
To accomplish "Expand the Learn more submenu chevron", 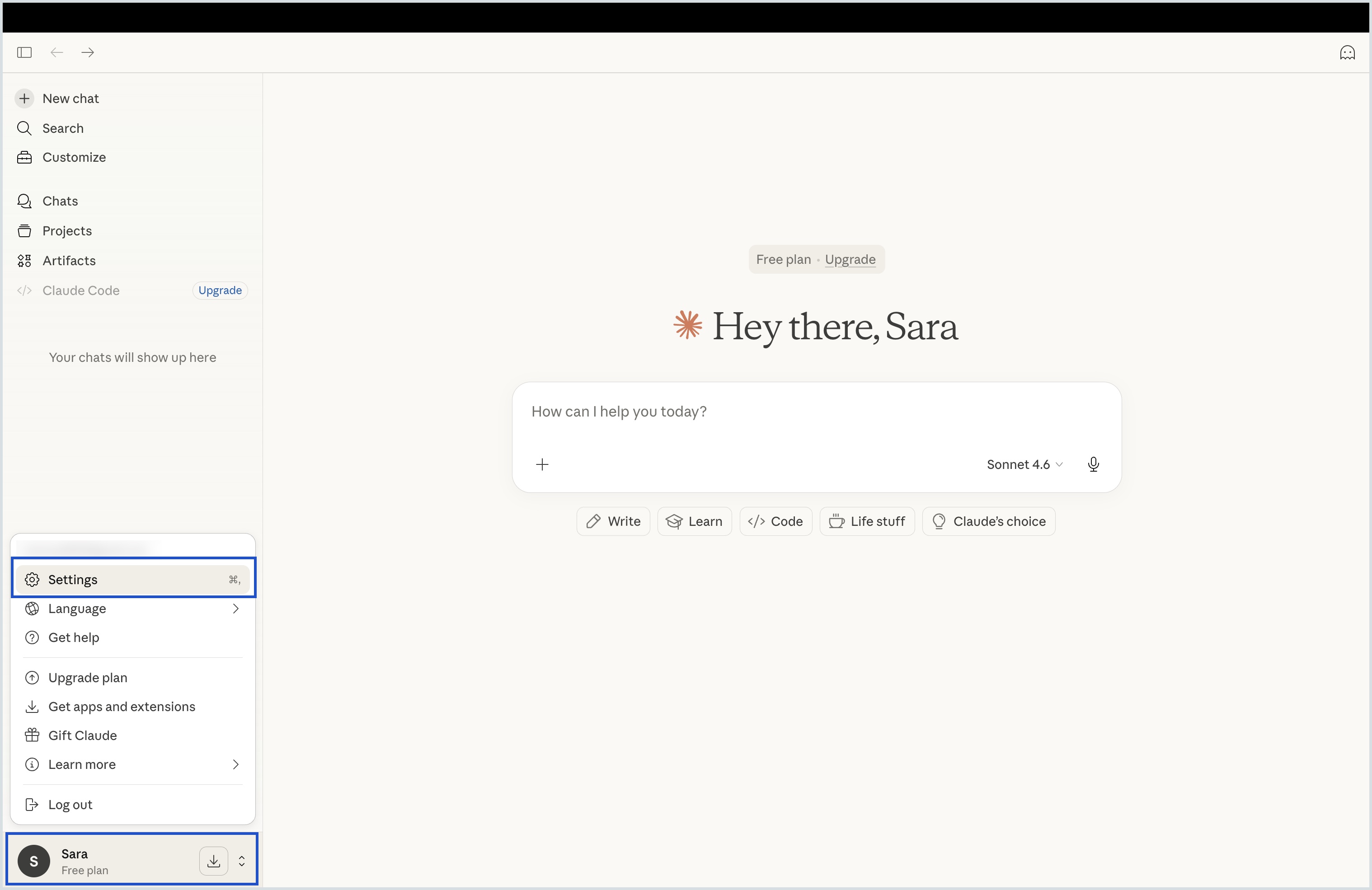I will click(x=235, y=764).
